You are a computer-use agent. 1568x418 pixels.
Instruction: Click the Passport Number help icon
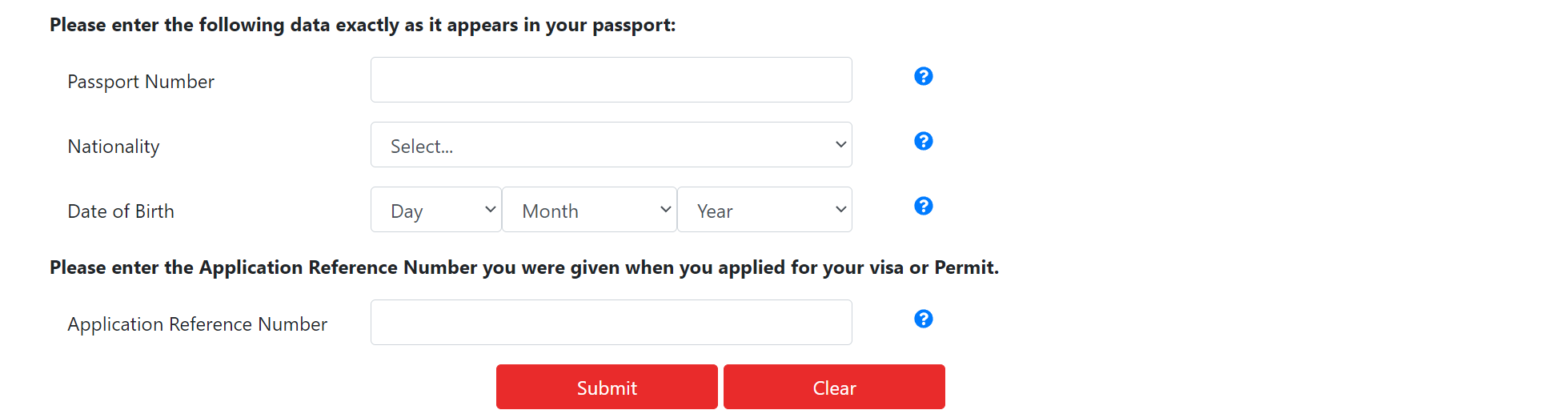click(923, 76)
